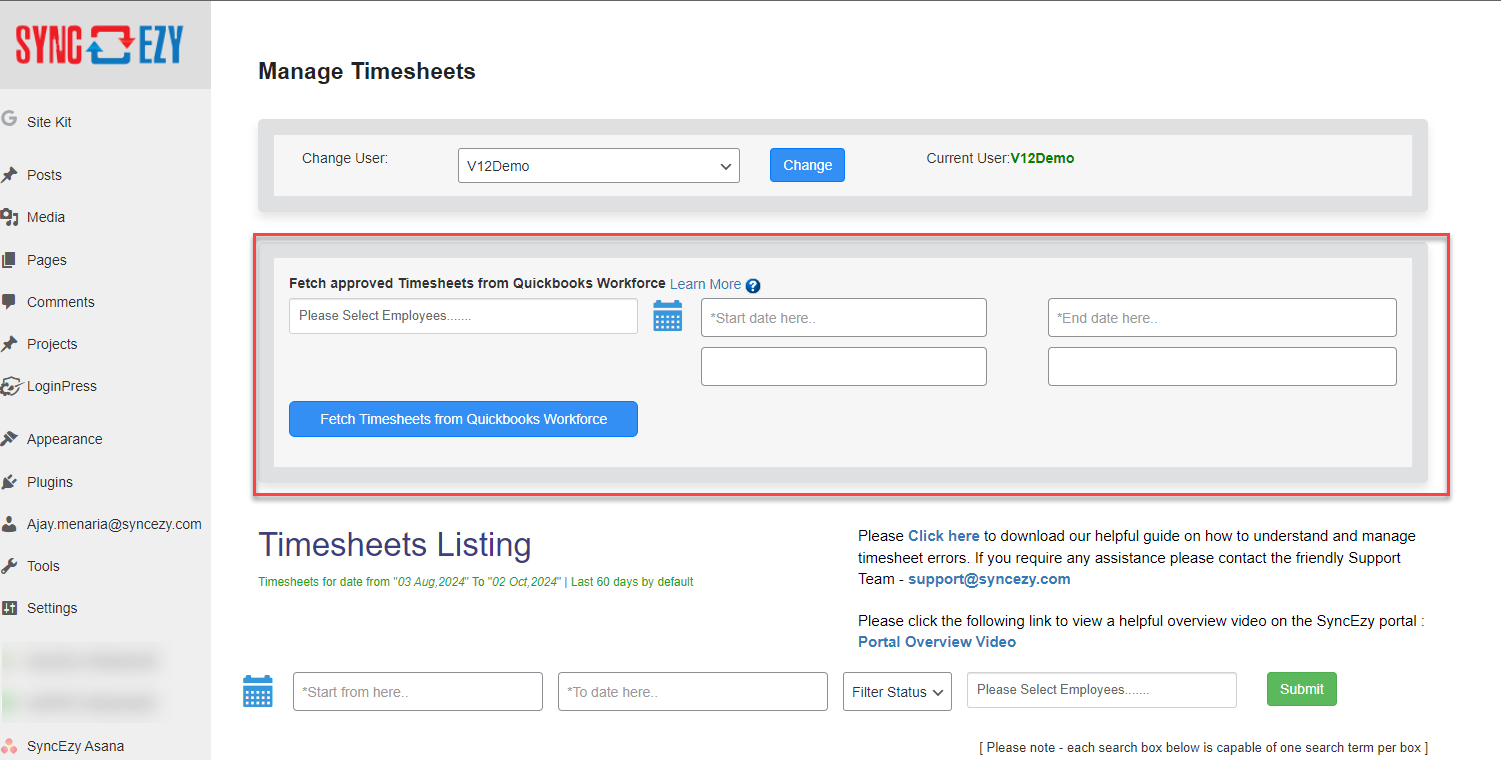The height and width of the screenshot is (760, 1501).
Task: Click the blue Change button
Action: coord(807,165)
